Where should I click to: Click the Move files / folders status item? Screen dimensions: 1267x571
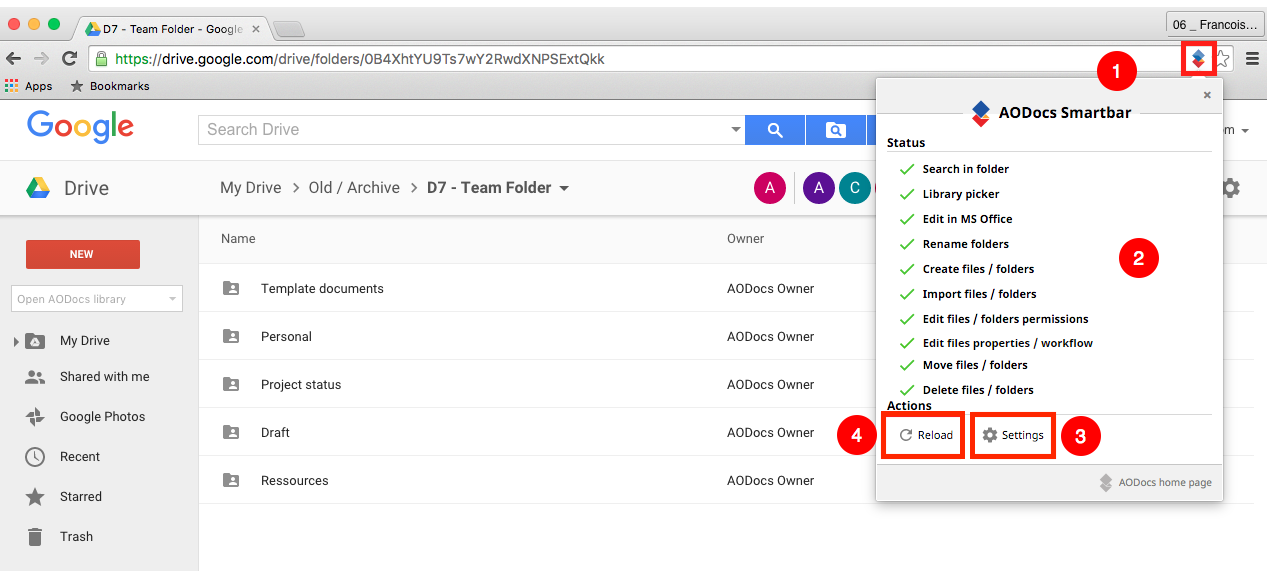click(x=964, y=365)
